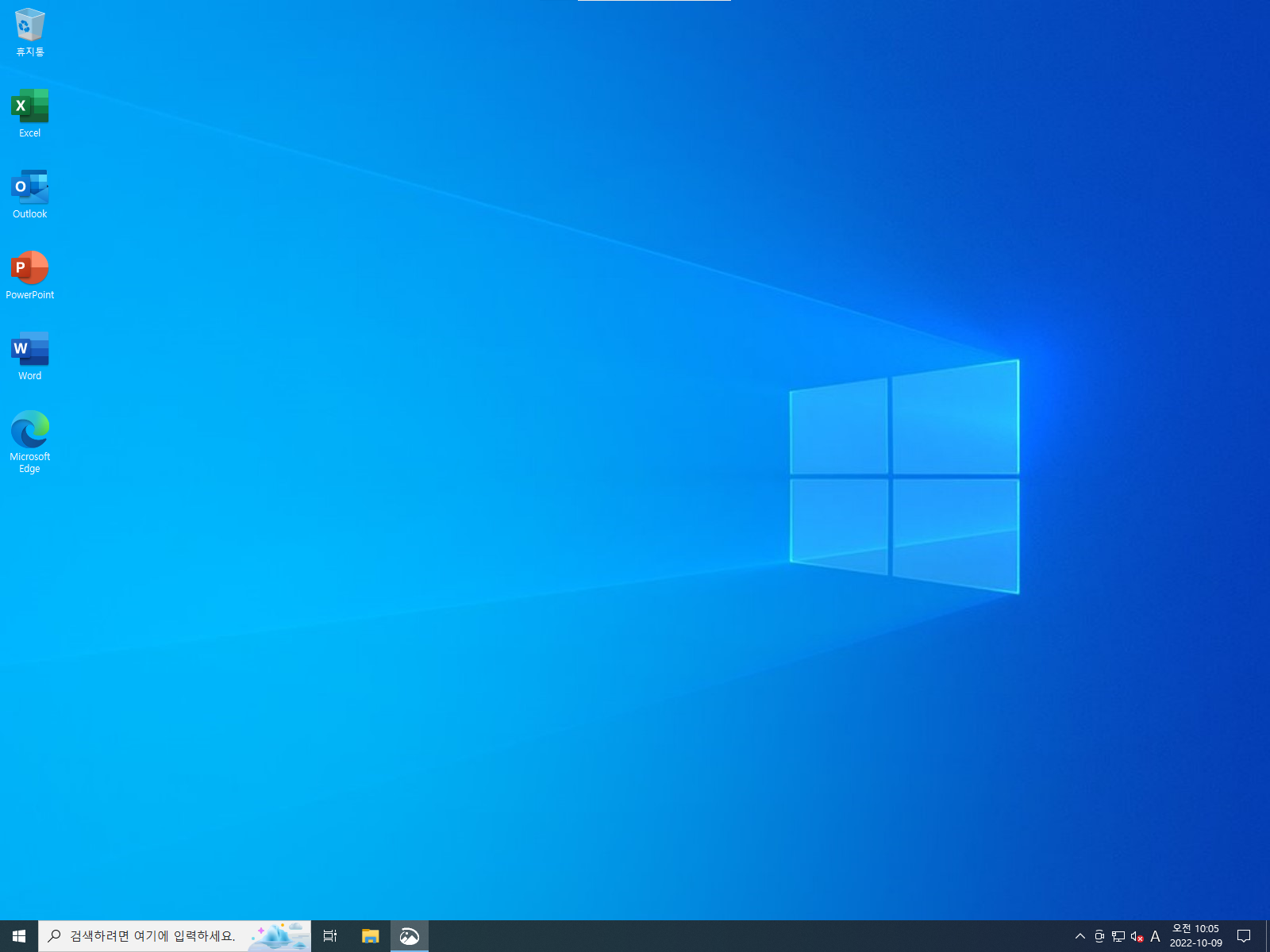
Task: Open the muted volume control
Action: tap(1137, 936)
